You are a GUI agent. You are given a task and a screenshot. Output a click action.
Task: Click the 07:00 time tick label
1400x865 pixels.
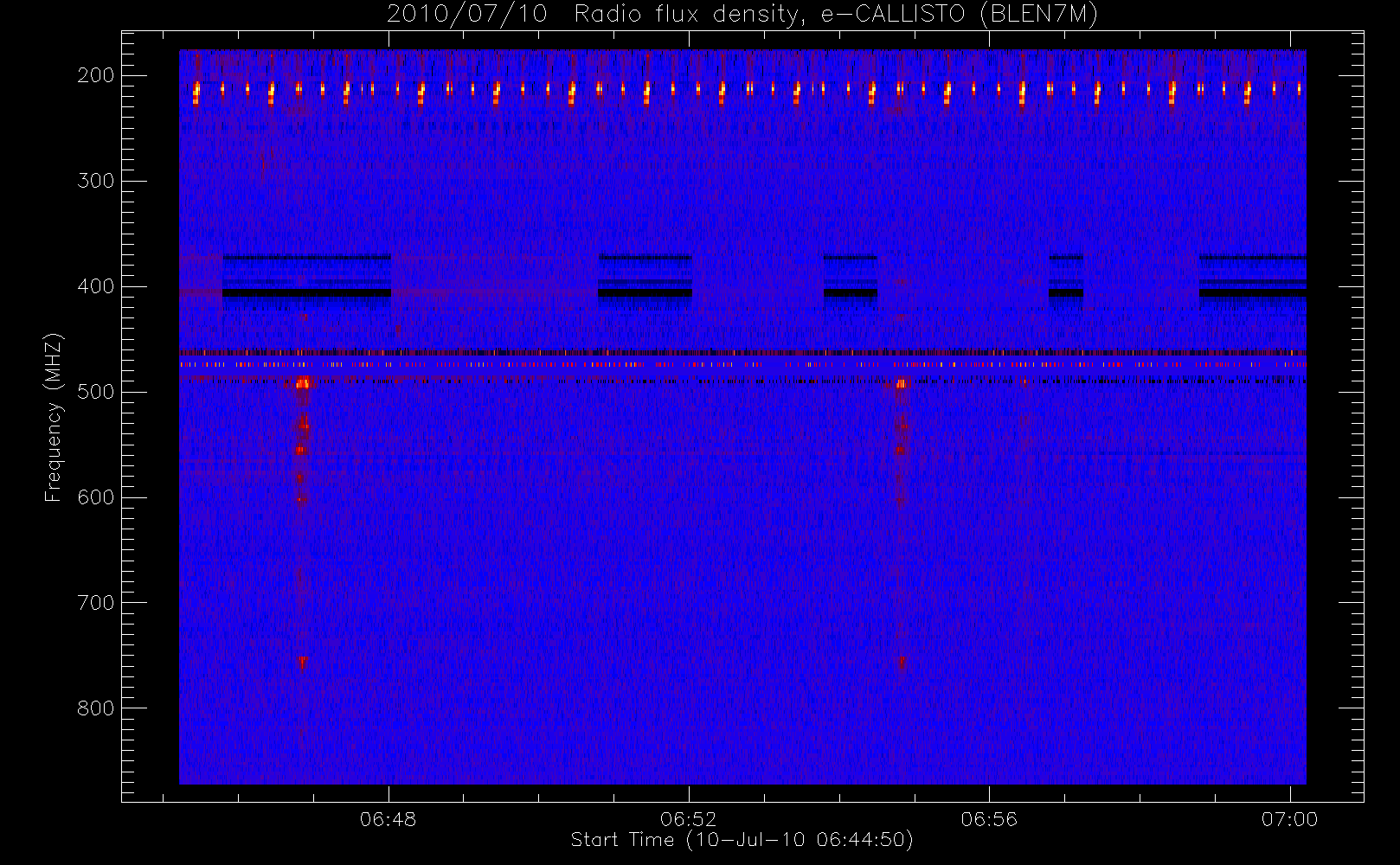pyautogui.click(x=1289, y=819)
